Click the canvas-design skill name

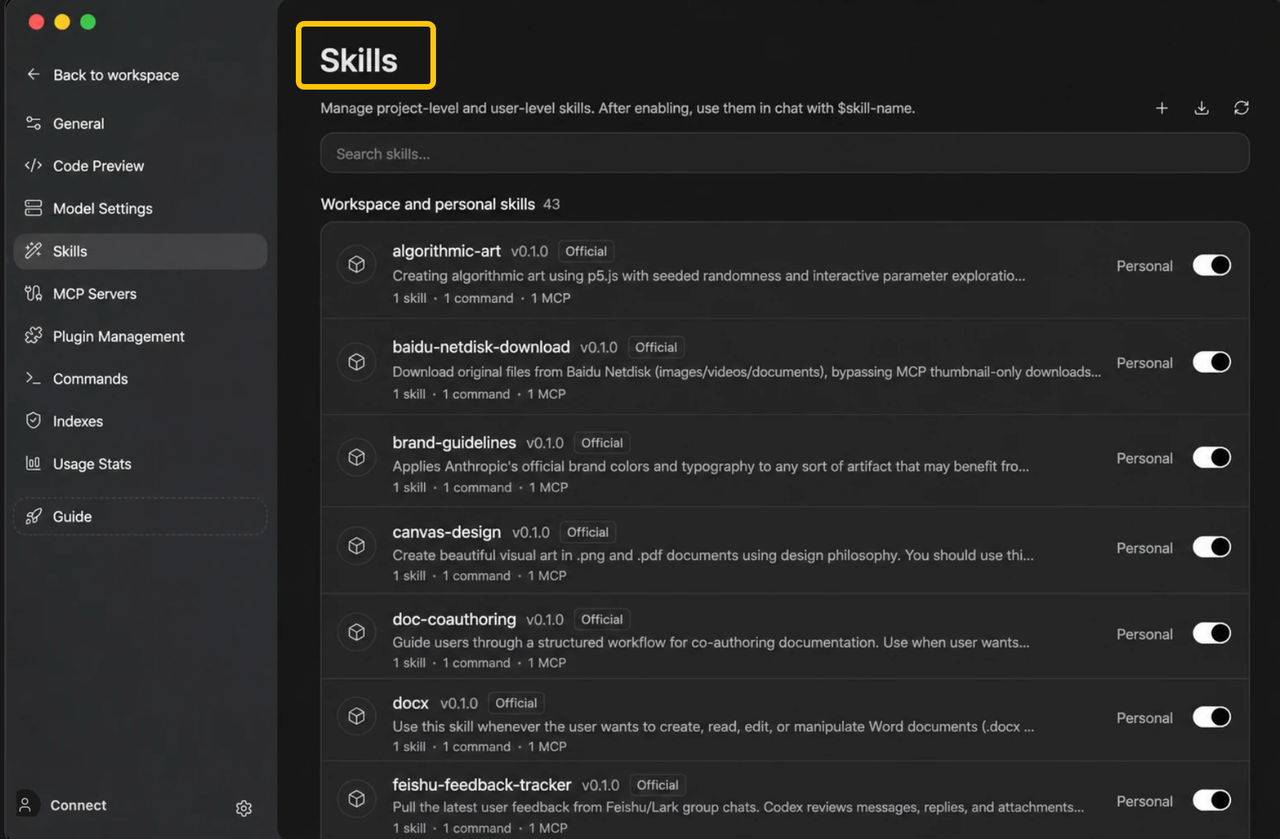pos(447,532)
